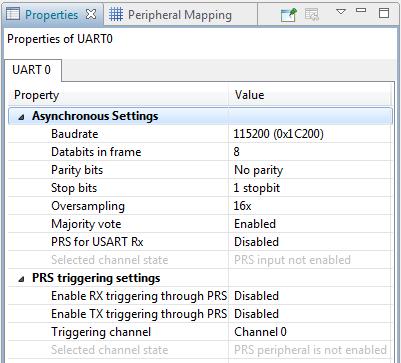Click the Peripheral Mapping grid icon
Viewport: 401px width, 363px height.
pos(116,15)
